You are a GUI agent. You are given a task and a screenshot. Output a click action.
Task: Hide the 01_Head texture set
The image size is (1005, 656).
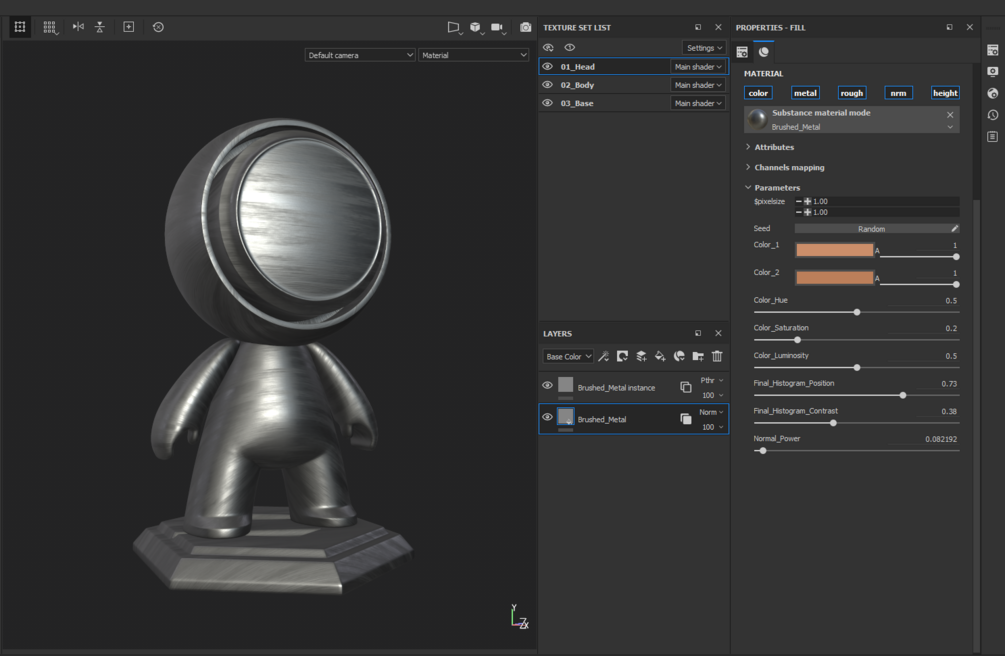tap(547, 67)
